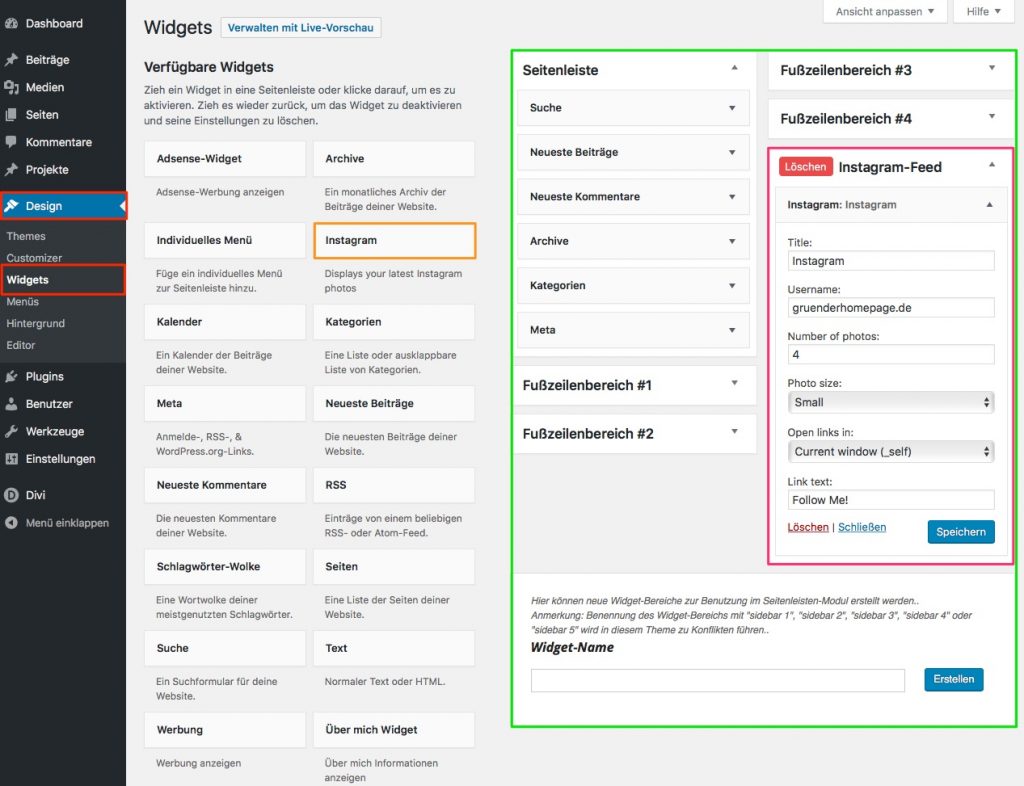Open the 'Open links in' dropdown
Viewport: 1024px width, 786px height.
(889, 451)
